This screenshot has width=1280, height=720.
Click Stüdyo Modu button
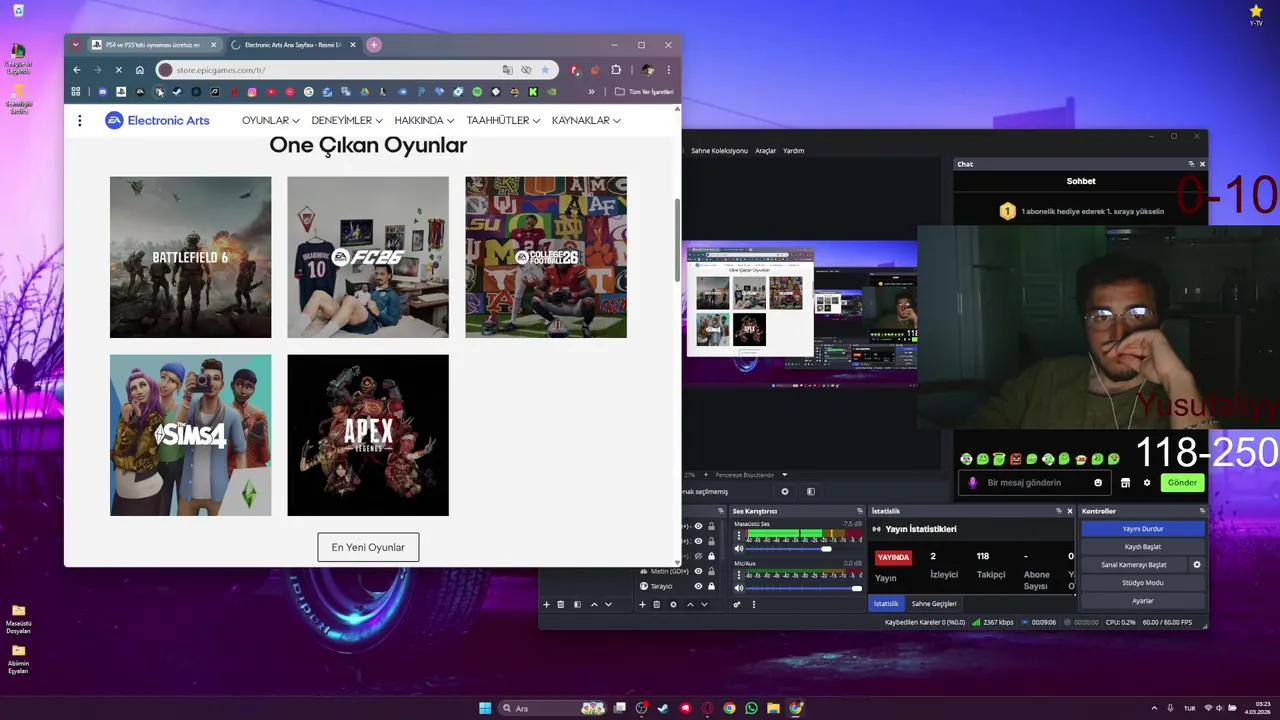1143,583
